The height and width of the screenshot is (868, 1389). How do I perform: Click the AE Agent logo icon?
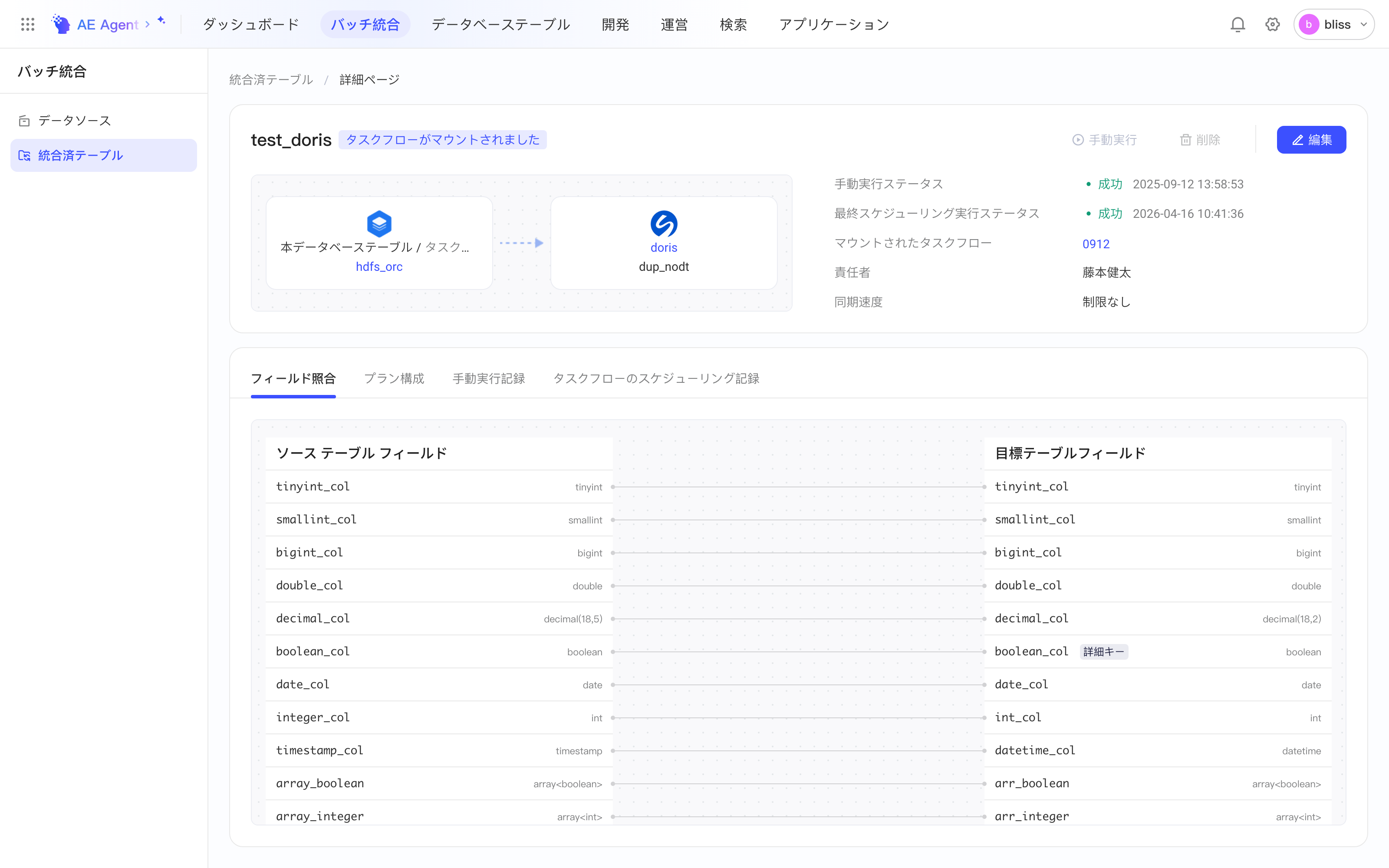[60, 24]
